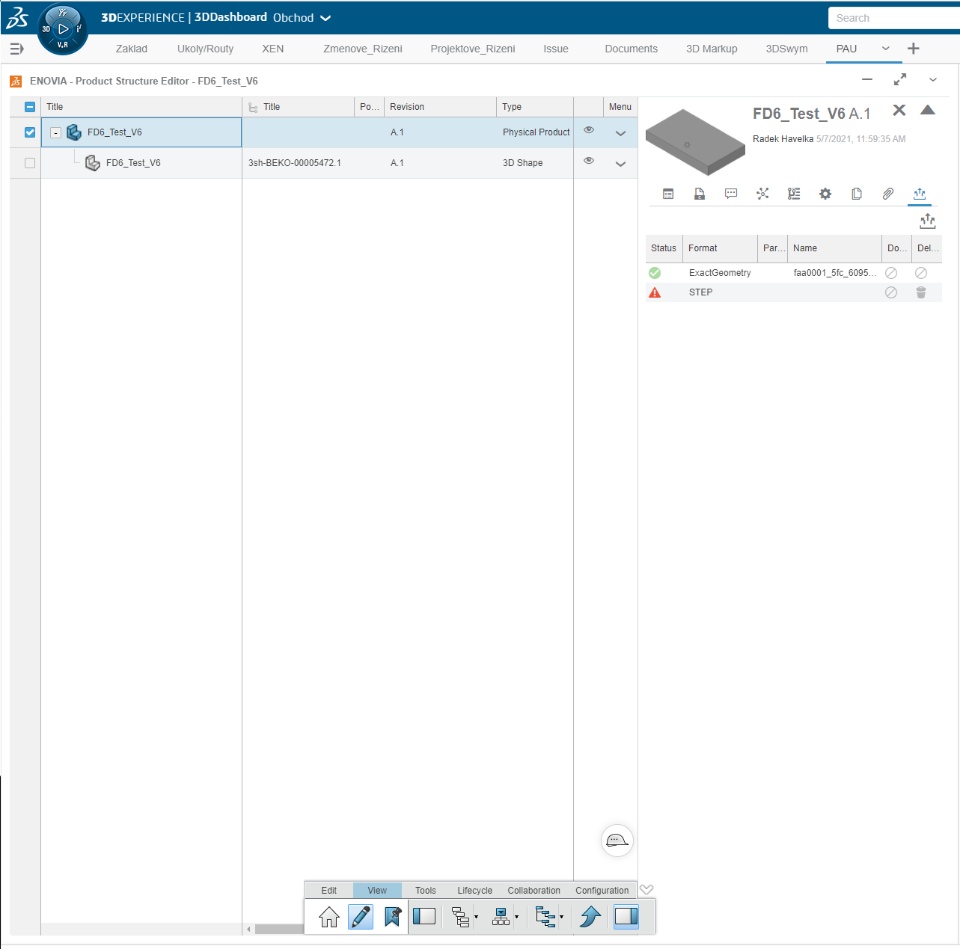960x949 pixels.
Task: Open the paperclip attachments icon
Action: click(x=888, y=194)
